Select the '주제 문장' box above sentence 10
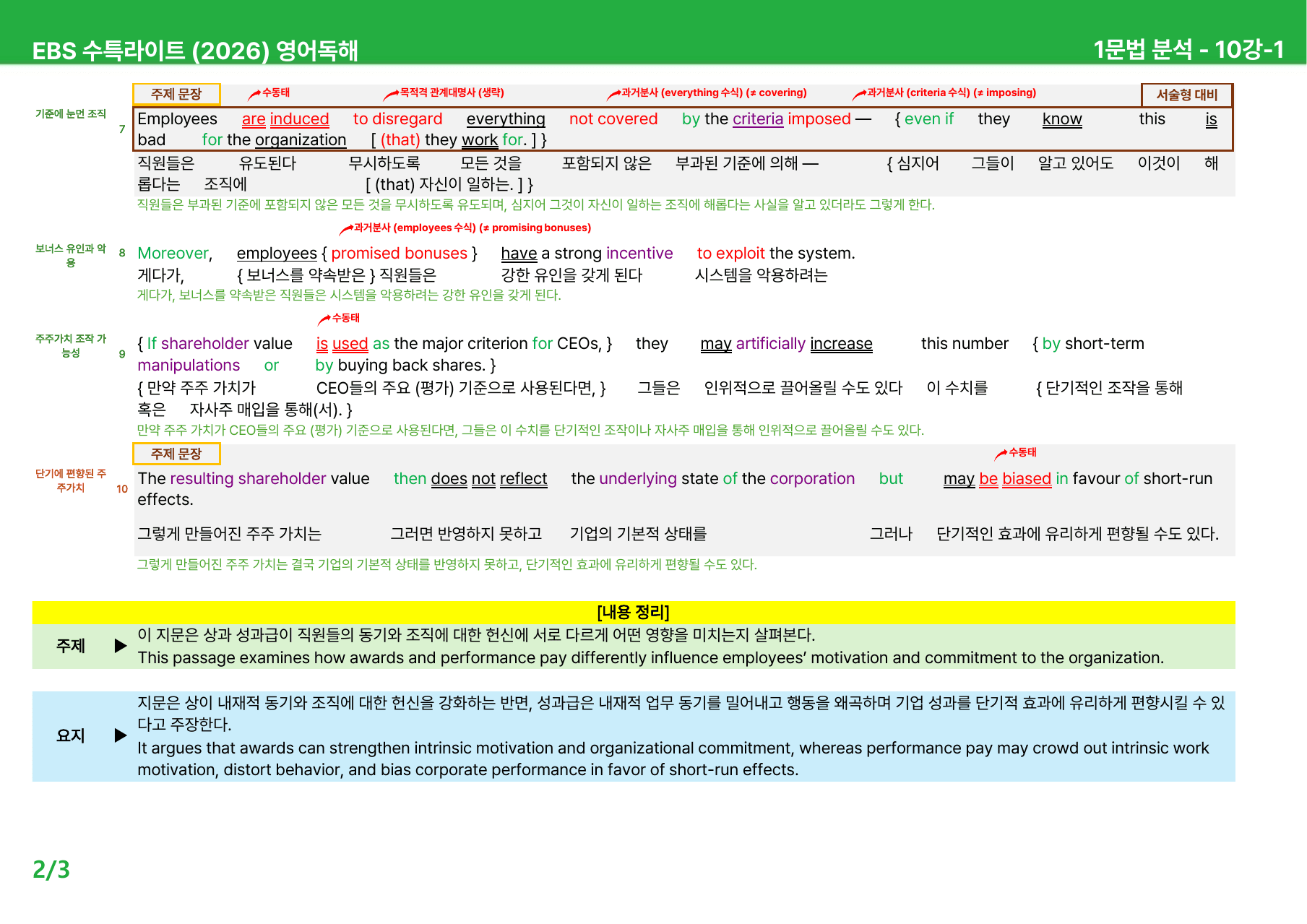1307x924 pixels. (176, 454)
